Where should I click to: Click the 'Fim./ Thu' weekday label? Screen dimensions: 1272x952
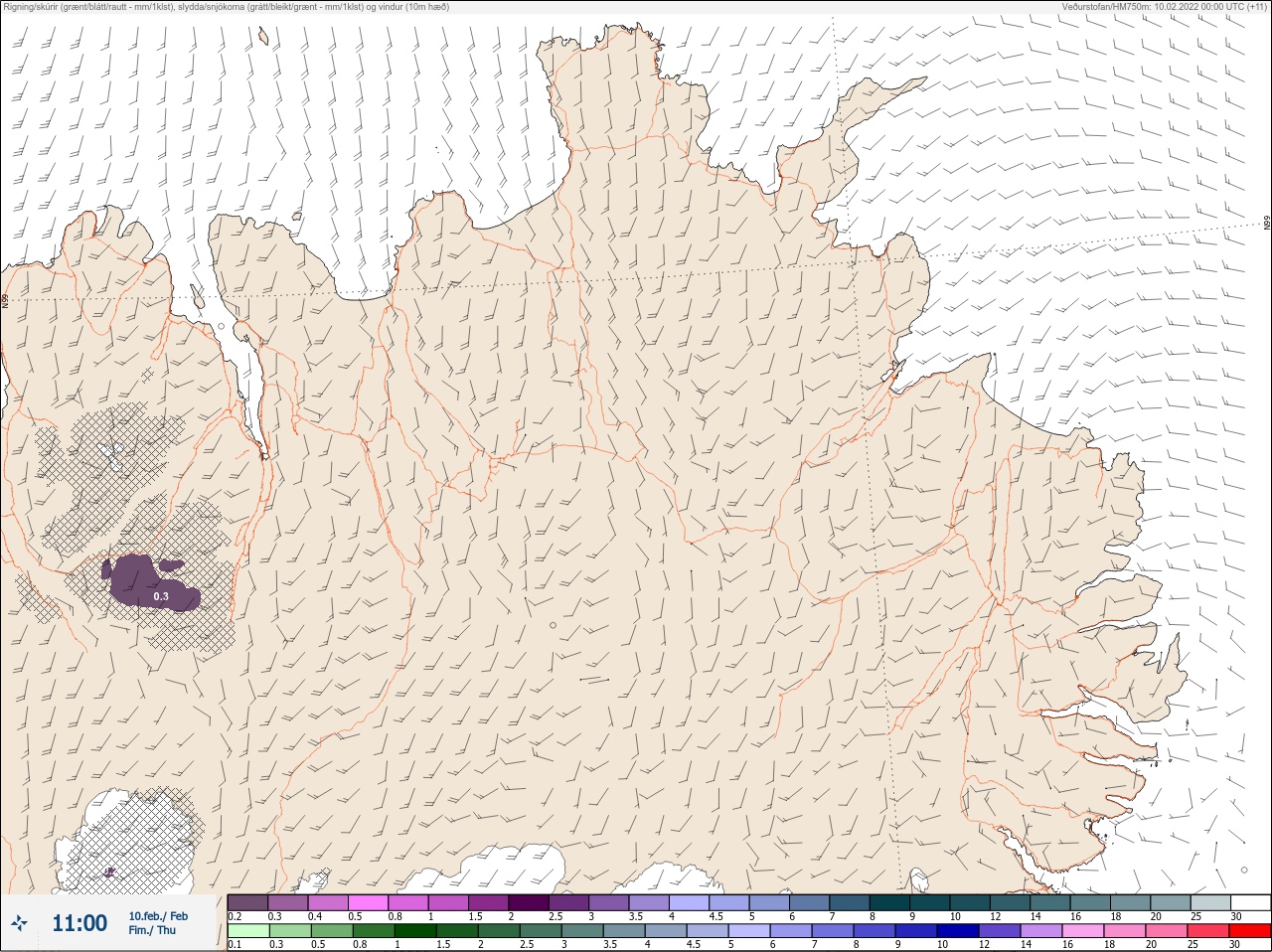coord(152,930)
